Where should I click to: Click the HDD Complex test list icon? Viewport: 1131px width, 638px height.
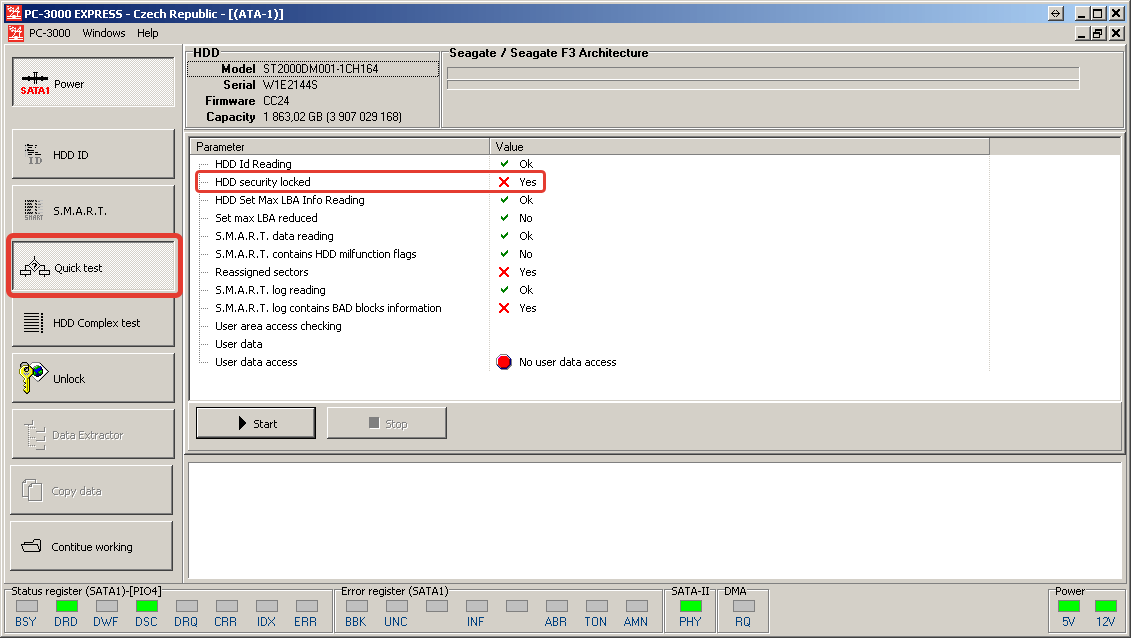pyautogui.click(x=33, y=322)
